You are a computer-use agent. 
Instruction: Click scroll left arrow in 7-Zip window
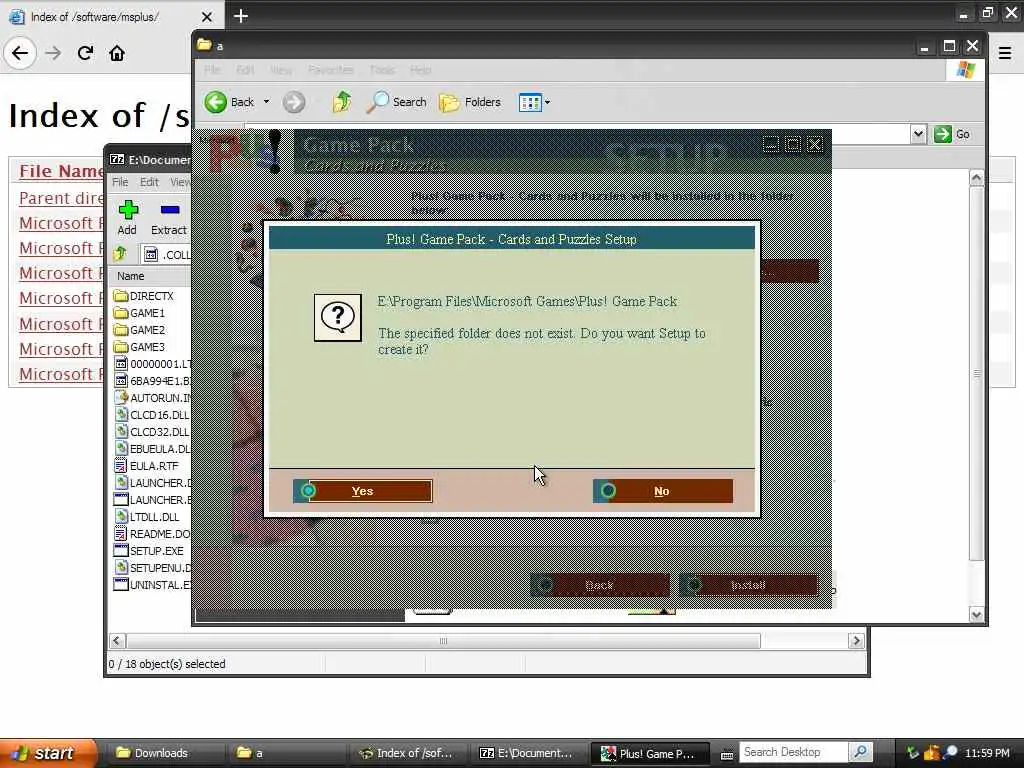pyautogui.click(x=117, y=641)
